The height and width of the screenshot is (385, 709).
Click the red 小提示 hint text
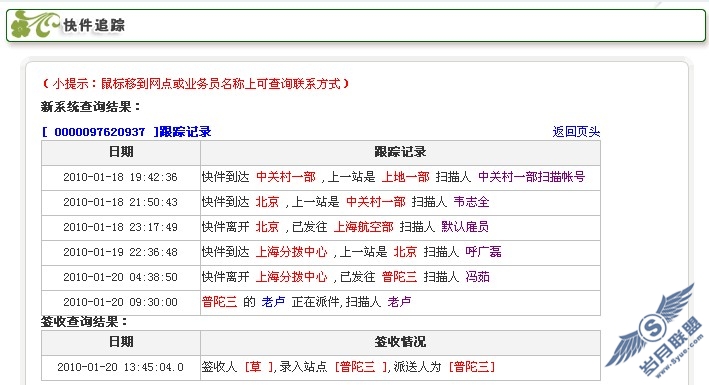pos(196,84)
